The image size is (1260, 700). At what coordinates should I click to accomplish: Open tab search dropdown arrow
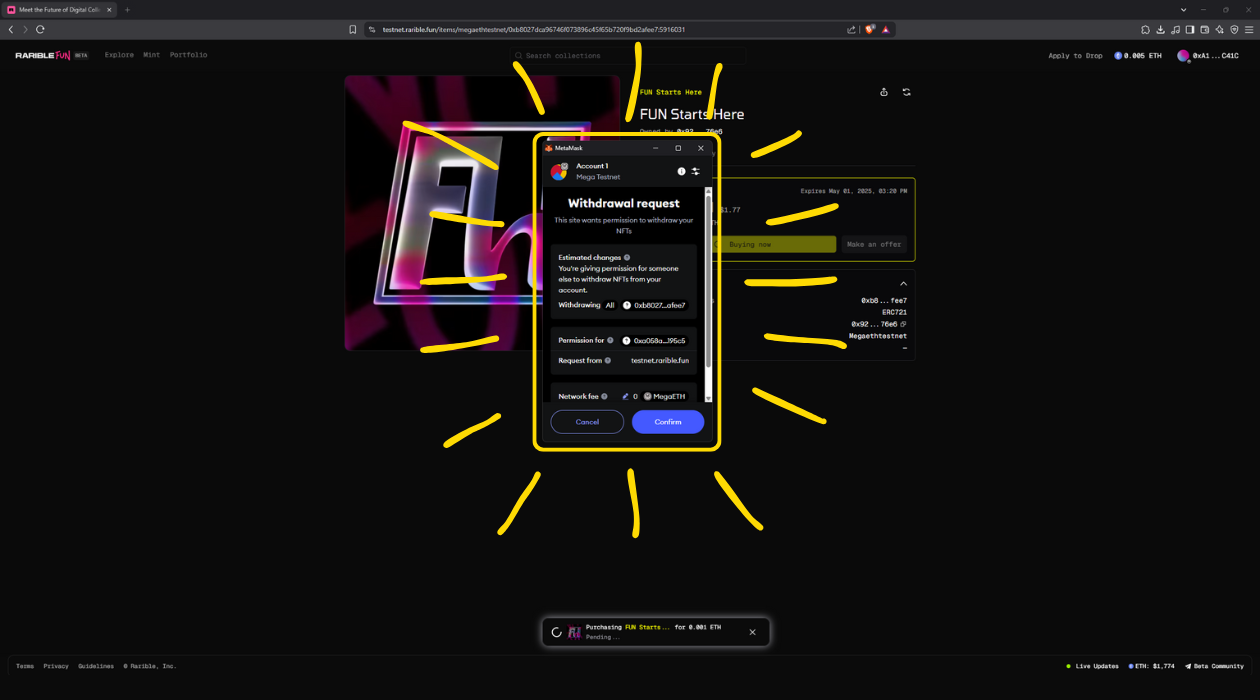[x=1184, y=9]
